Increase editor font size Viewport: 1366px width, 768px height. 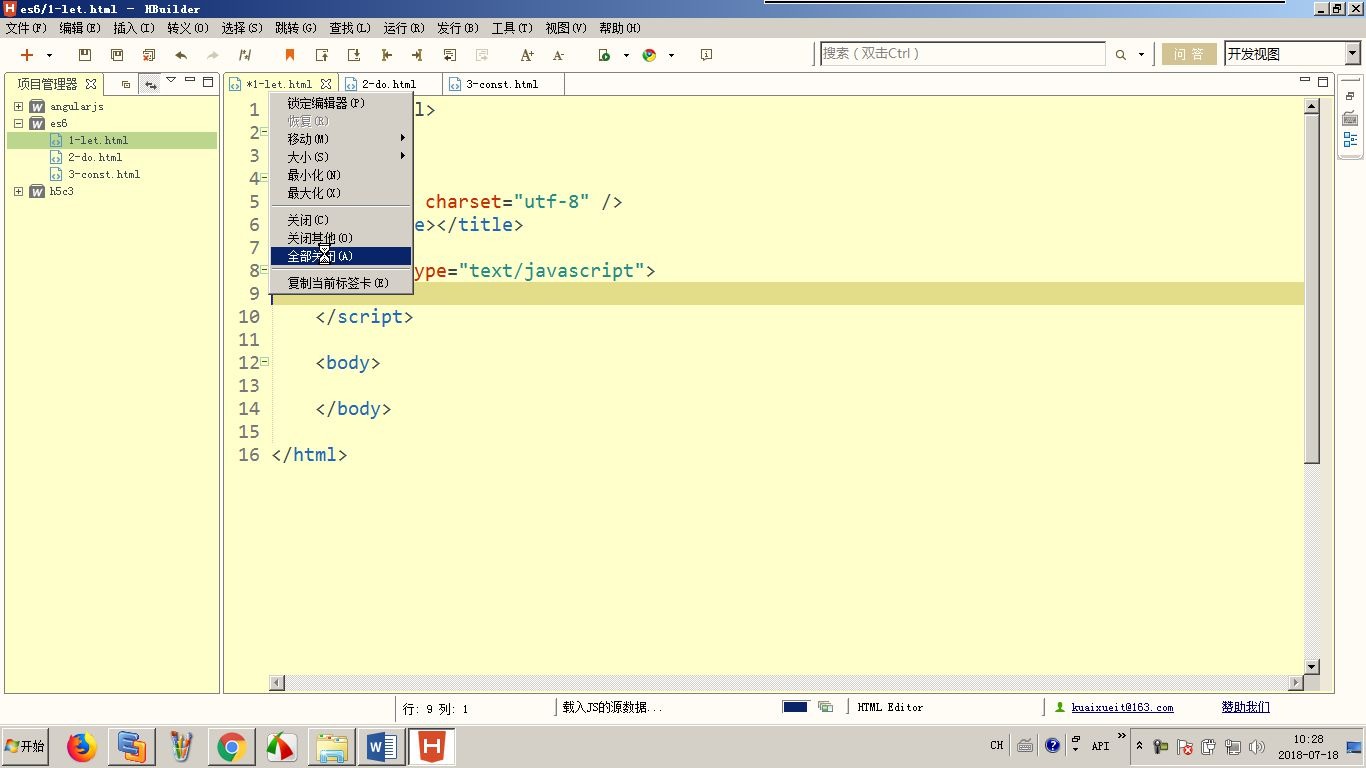pos(527,55)
